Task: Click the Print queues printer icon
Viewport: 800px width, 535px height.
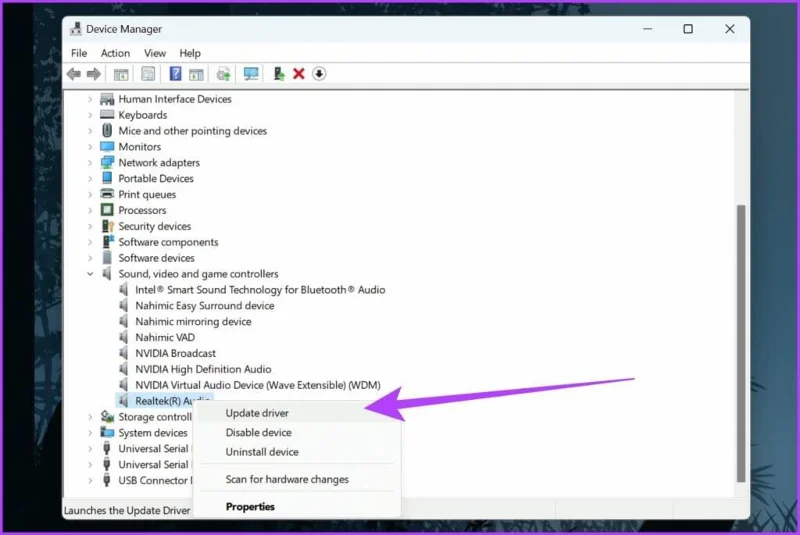Action: tap(107, 194)
